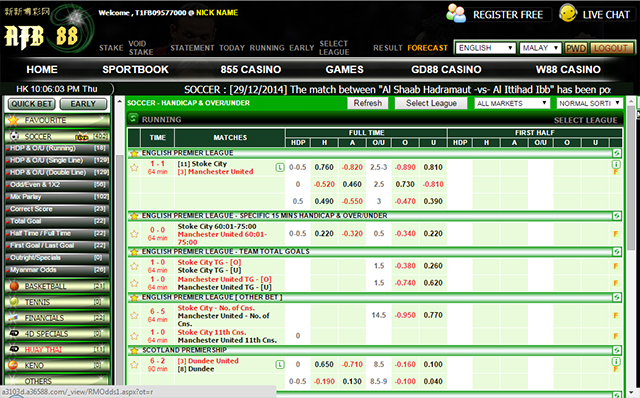Click the refresh icon beside RUNNING
The height and width of the screenshot is (398, 640).
click(x=133, y=119)
